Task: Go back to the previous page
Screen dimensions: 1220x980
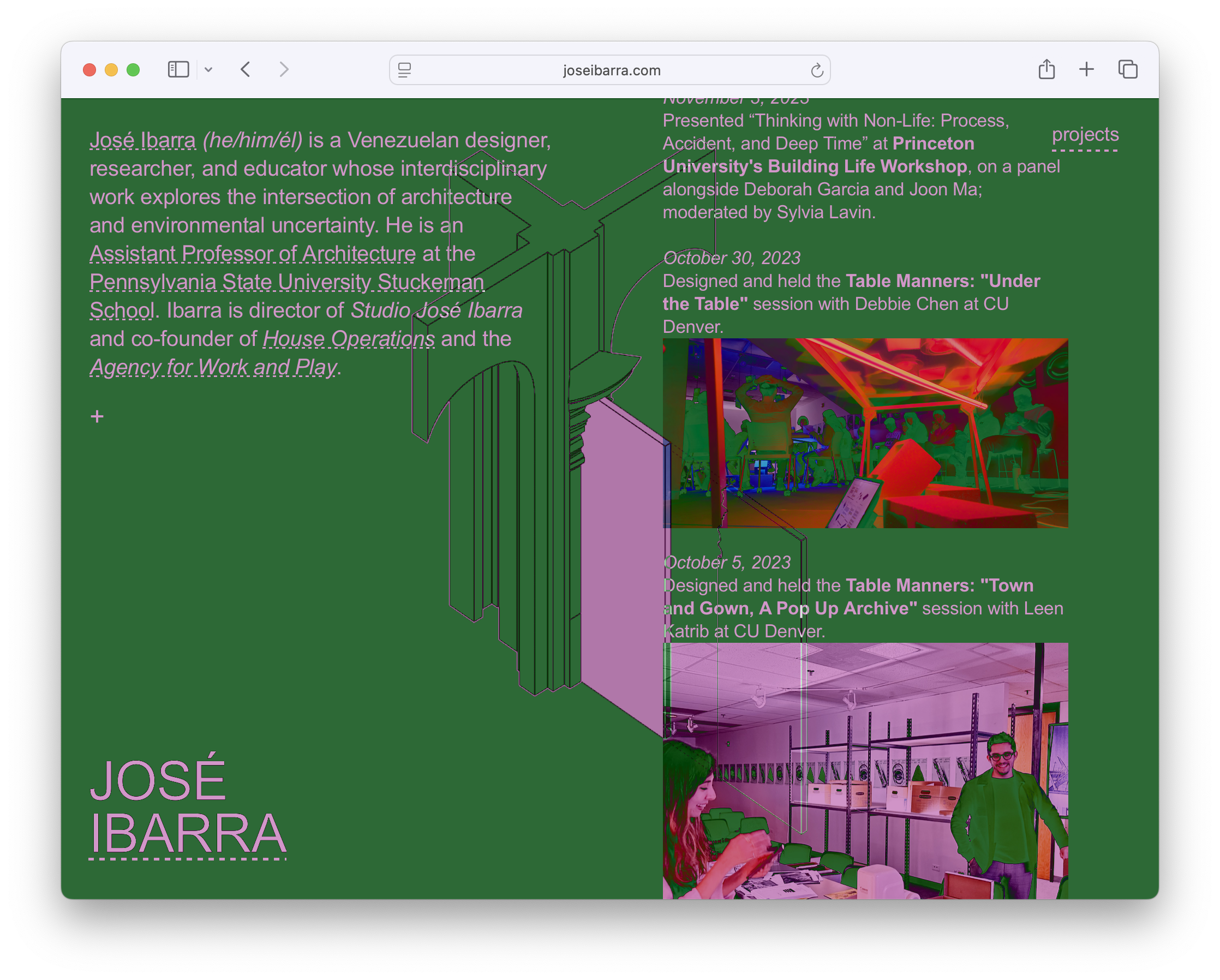Action: 246,70
